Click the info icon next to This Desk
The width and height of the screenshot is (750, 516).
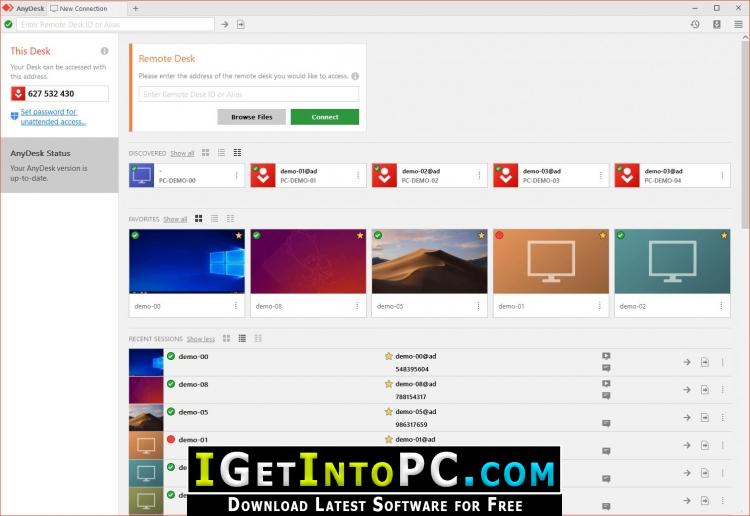(x=104, y=51)
